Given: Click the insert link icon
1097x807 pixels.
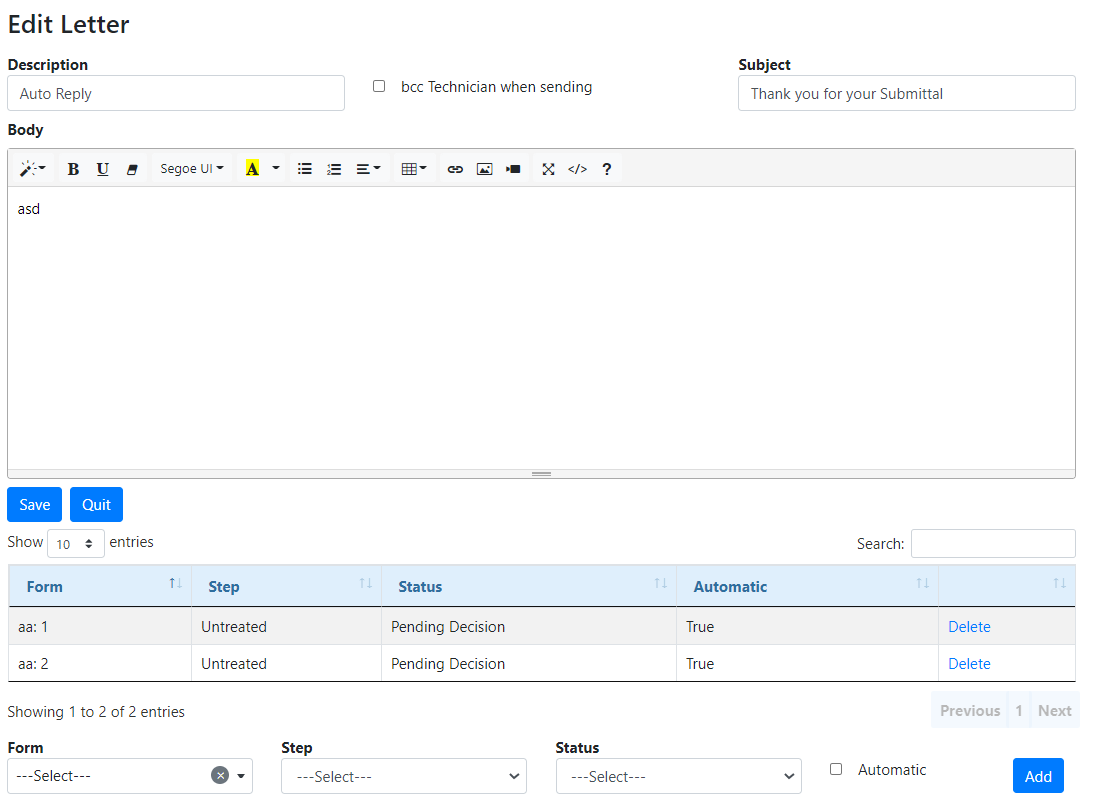Looking at the screenshot, I should point(455,169).
